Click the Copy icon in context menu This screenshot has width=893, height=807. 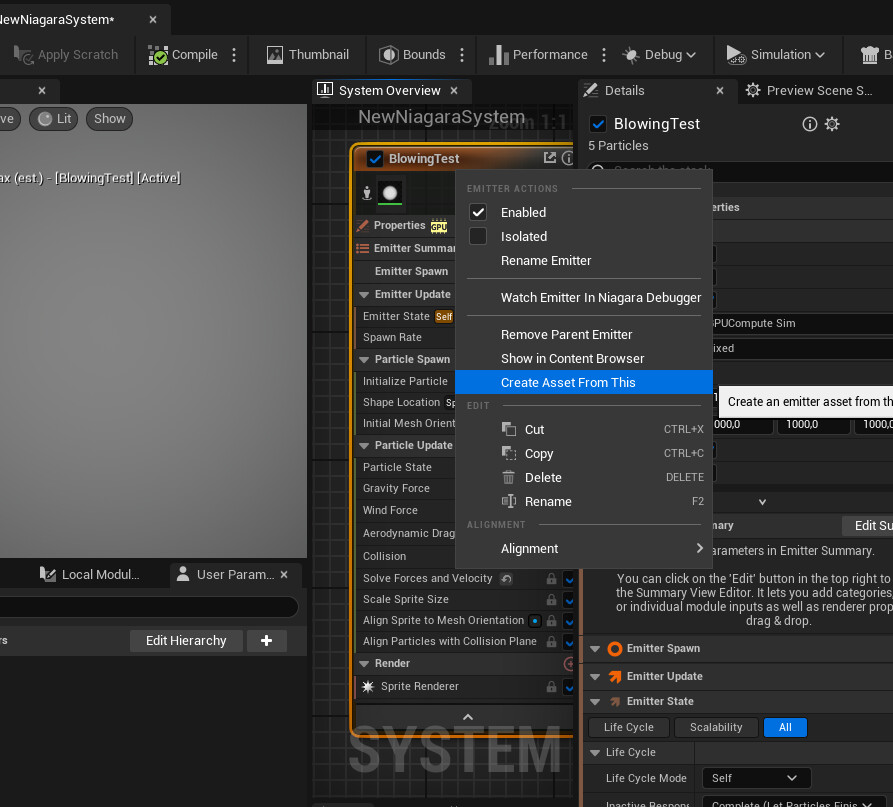click(509, 453)
